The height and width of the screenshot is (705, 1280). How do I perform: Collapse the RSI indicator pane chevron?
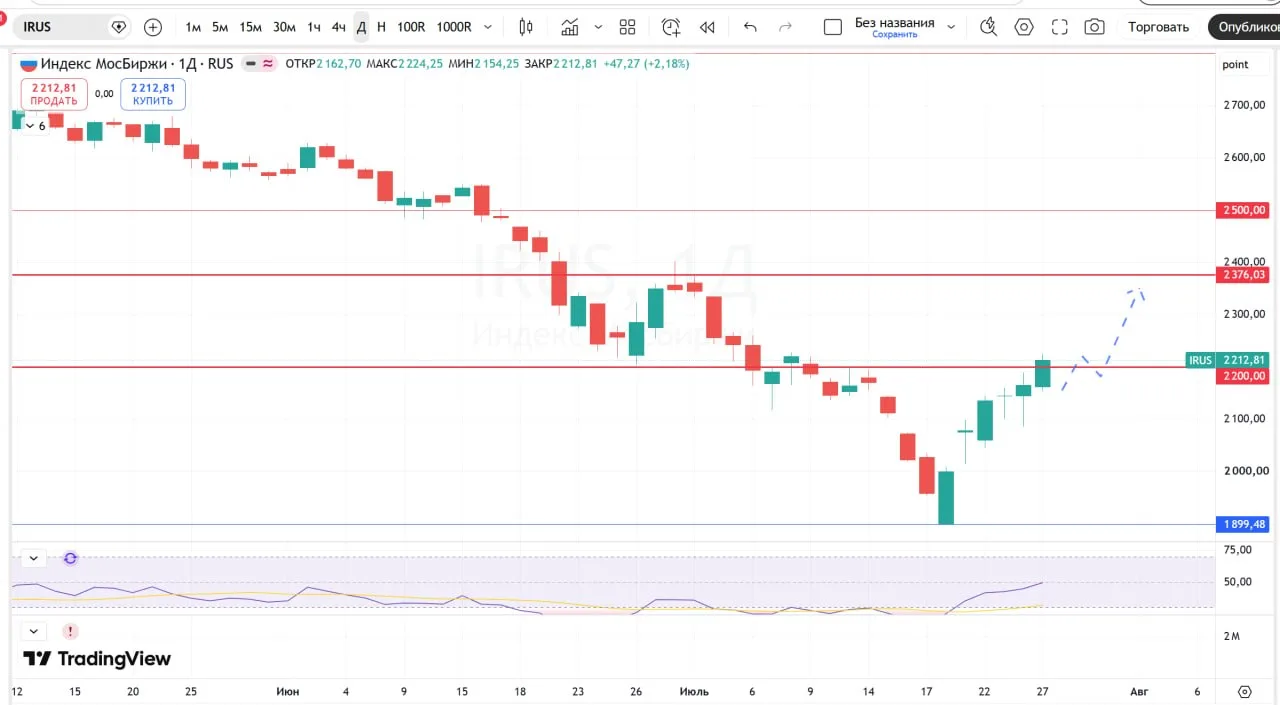pos(34,559)
